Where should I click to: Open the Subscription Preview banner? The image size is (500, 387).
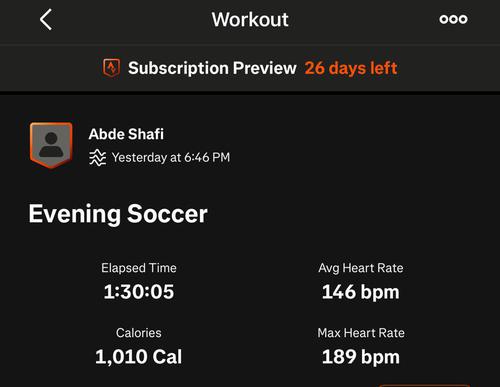250,68
